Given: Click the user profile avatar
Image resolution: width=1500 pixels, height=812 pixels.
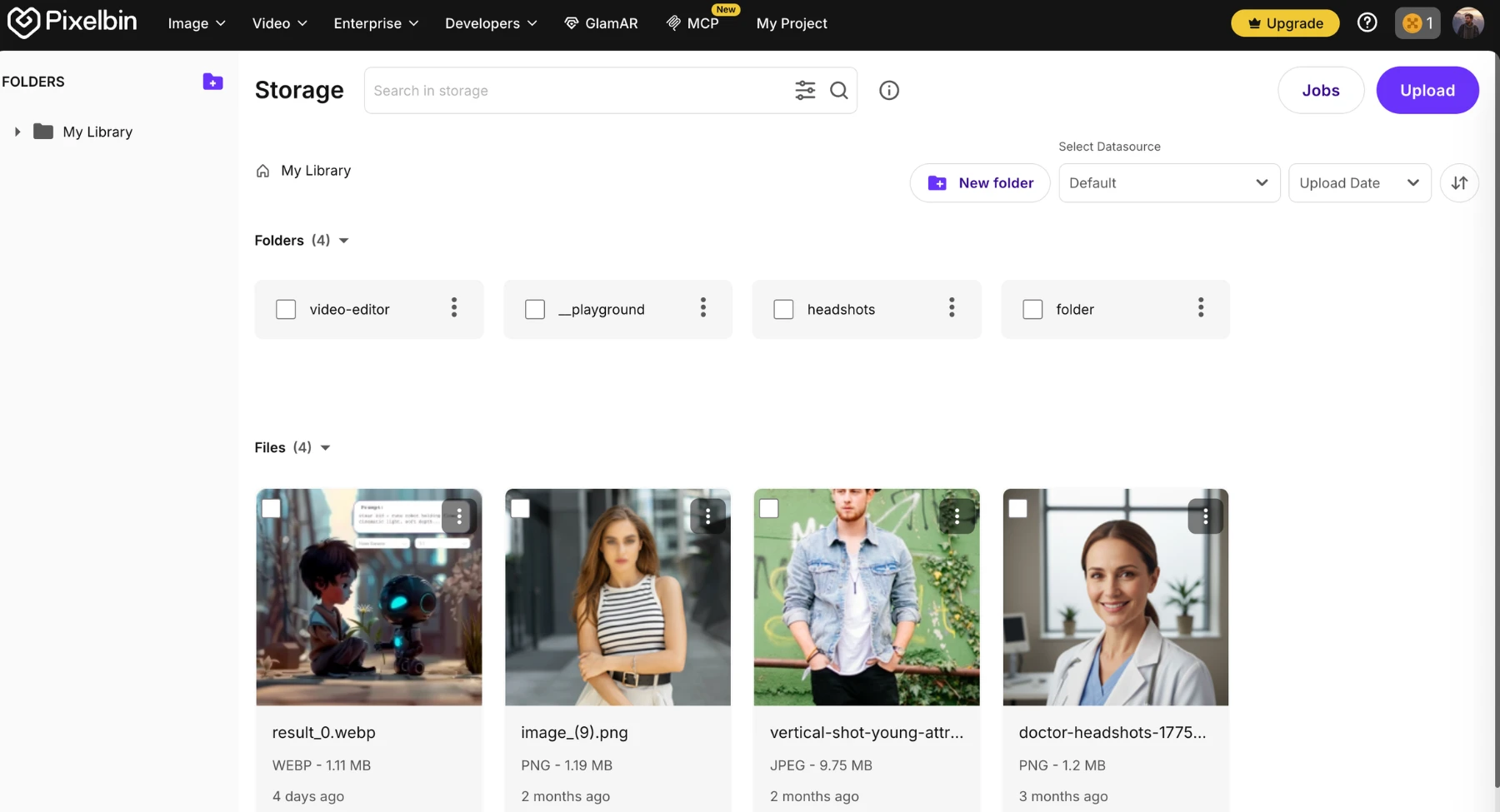Looking at the screenshot, I should 1468,22.
